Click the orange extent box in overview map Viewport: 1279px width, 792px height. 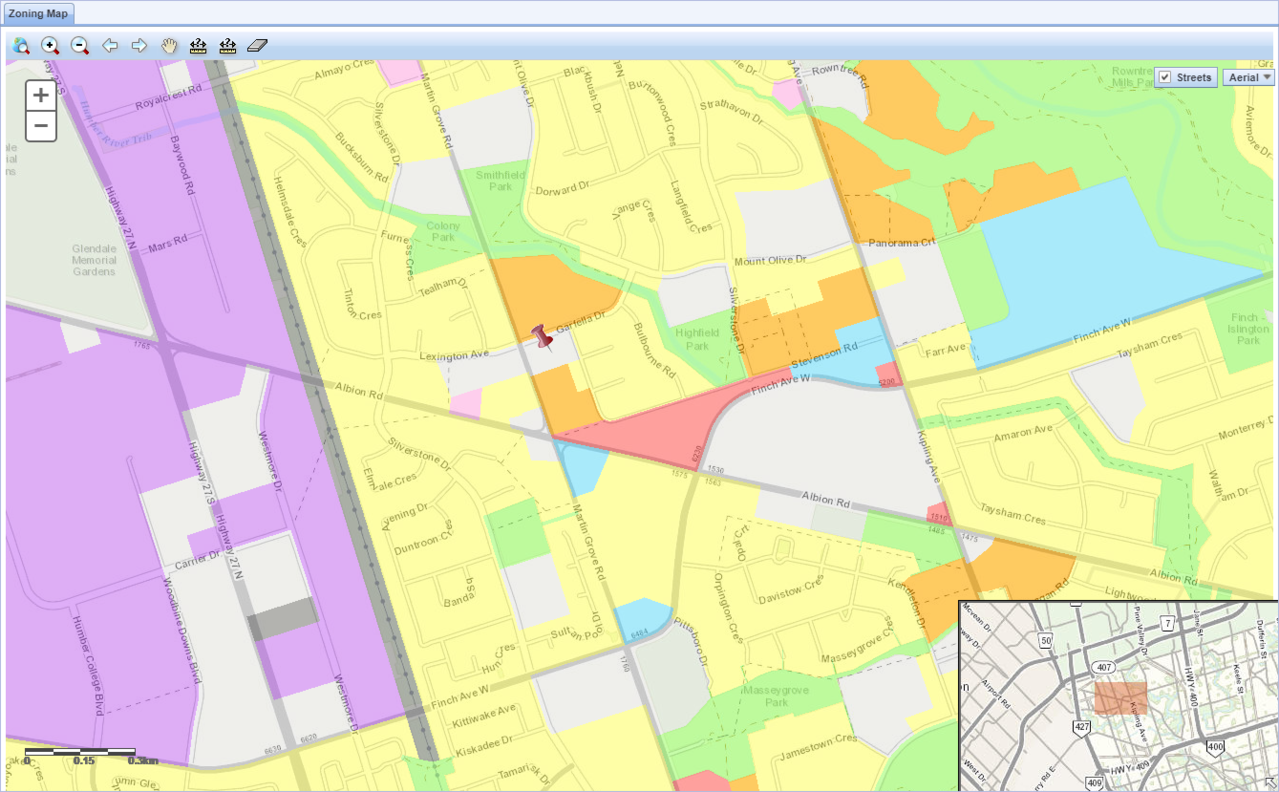tap(1118, 697)
